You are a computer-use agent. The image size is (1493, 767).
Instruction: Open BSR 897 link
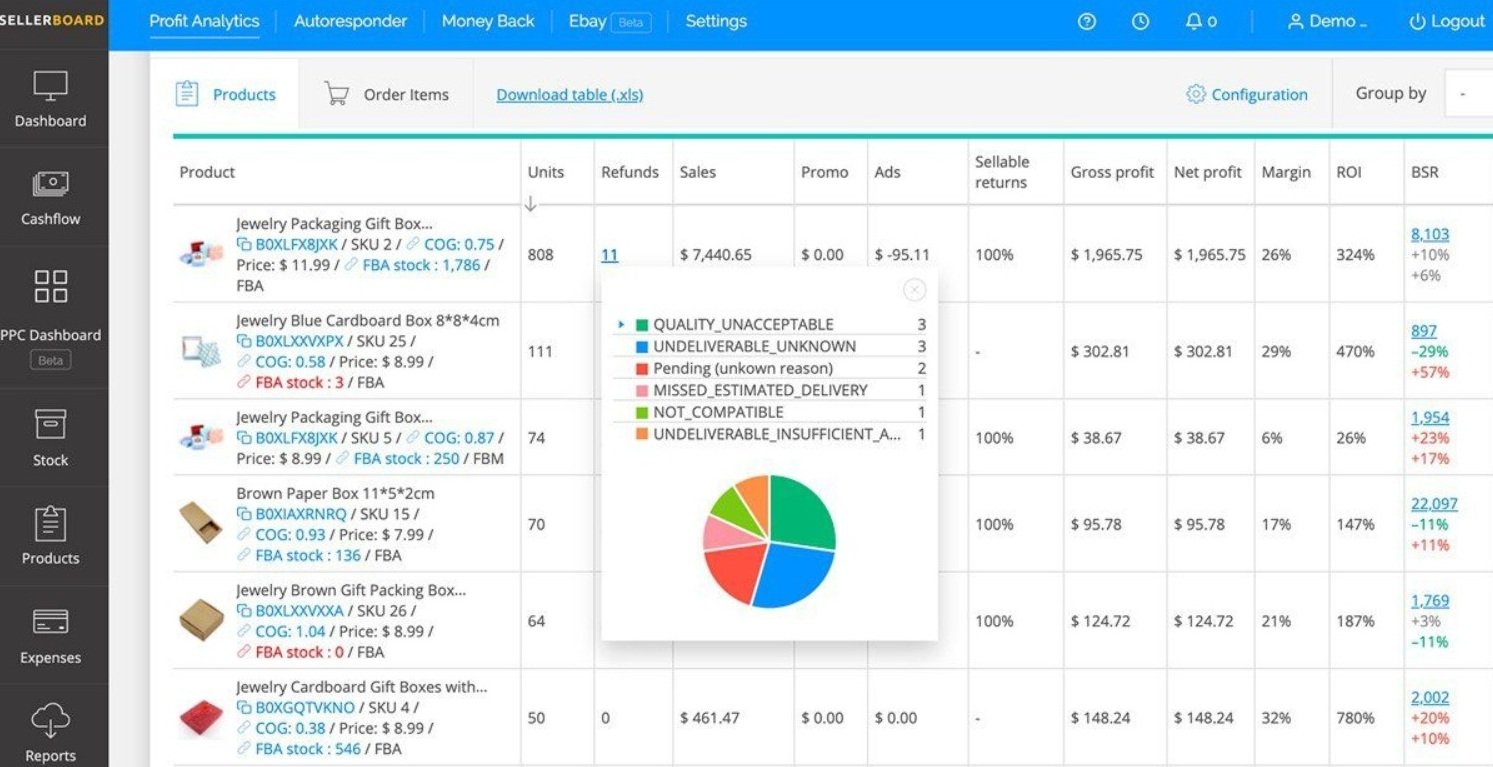pos(1424,331)
